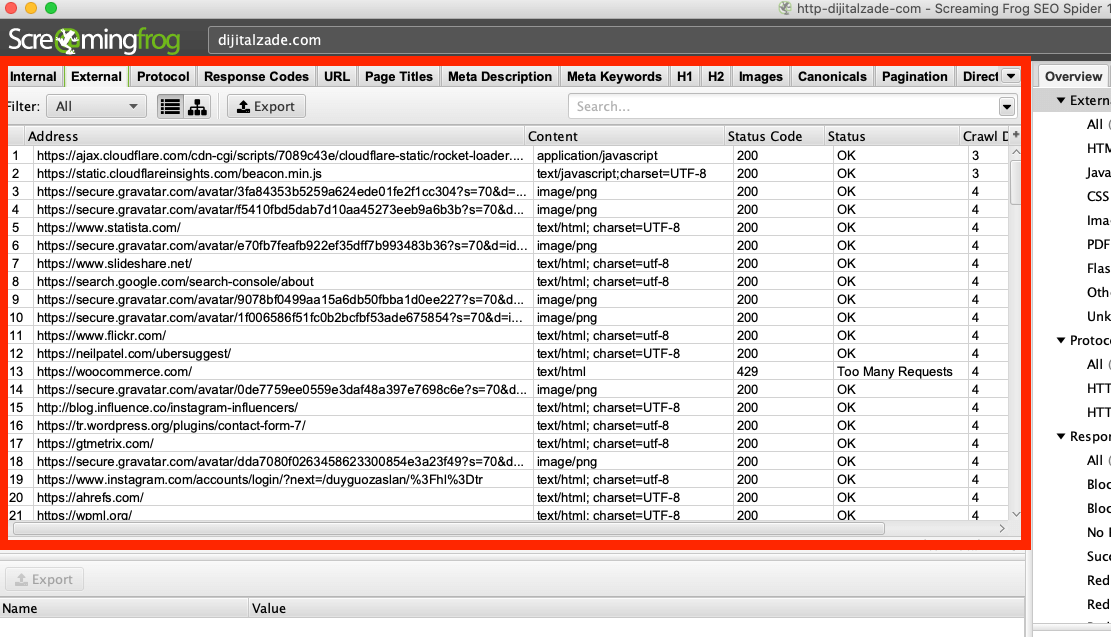Select the https://www.flickr.com/ address

coord(101,335)
